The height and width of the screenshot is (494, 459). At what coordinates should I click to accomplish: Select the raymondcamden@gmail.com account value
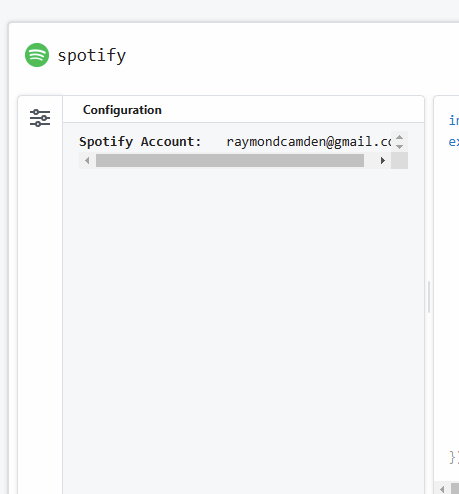309,142
